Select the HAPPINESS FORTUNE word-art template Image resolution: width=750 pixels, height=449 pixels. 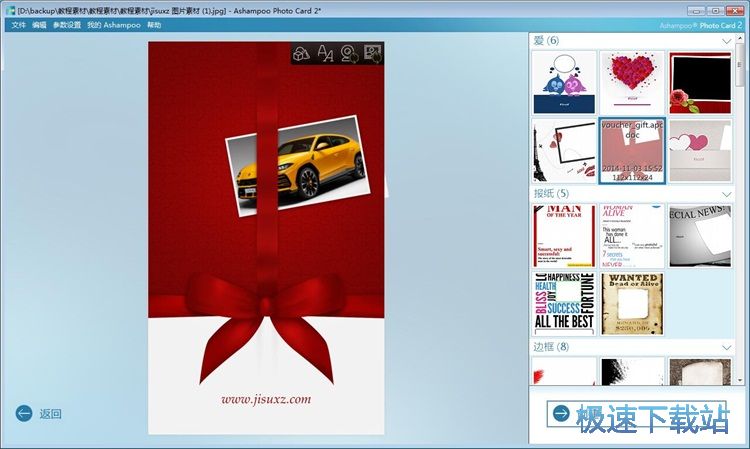point(564,304)
